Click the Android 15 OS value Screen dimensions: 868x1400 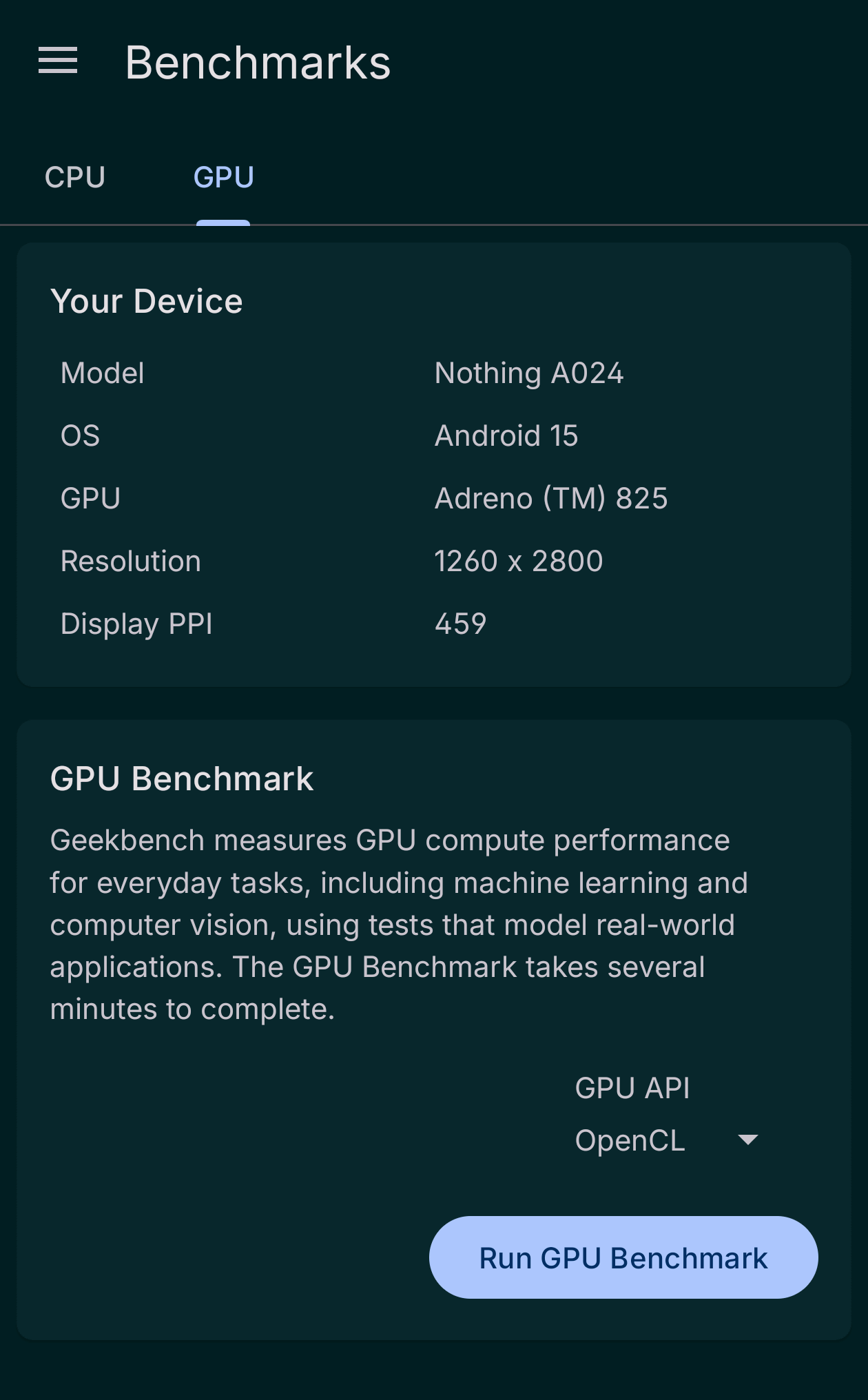506,436
